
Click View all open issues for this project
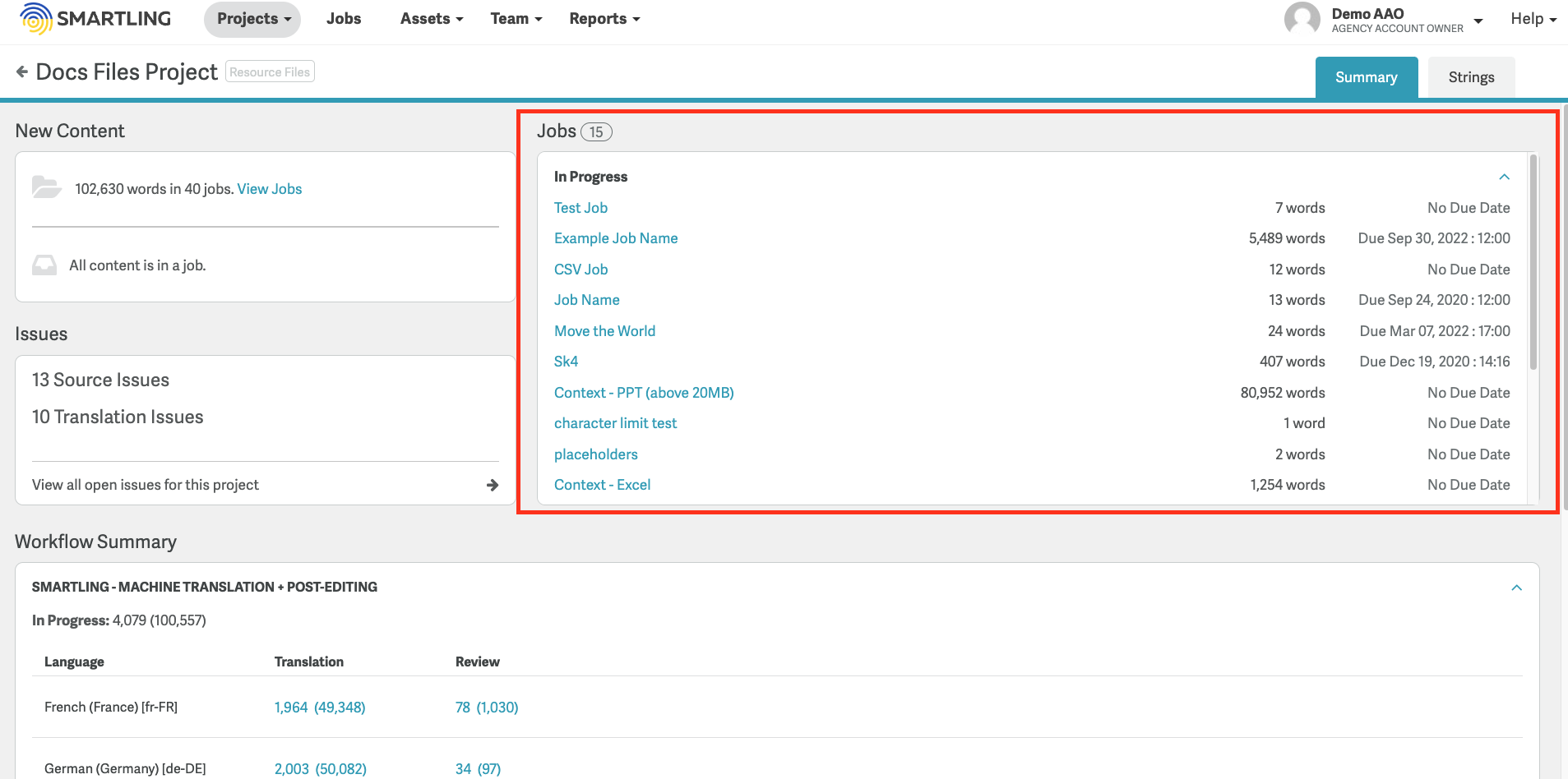point(146,485)
